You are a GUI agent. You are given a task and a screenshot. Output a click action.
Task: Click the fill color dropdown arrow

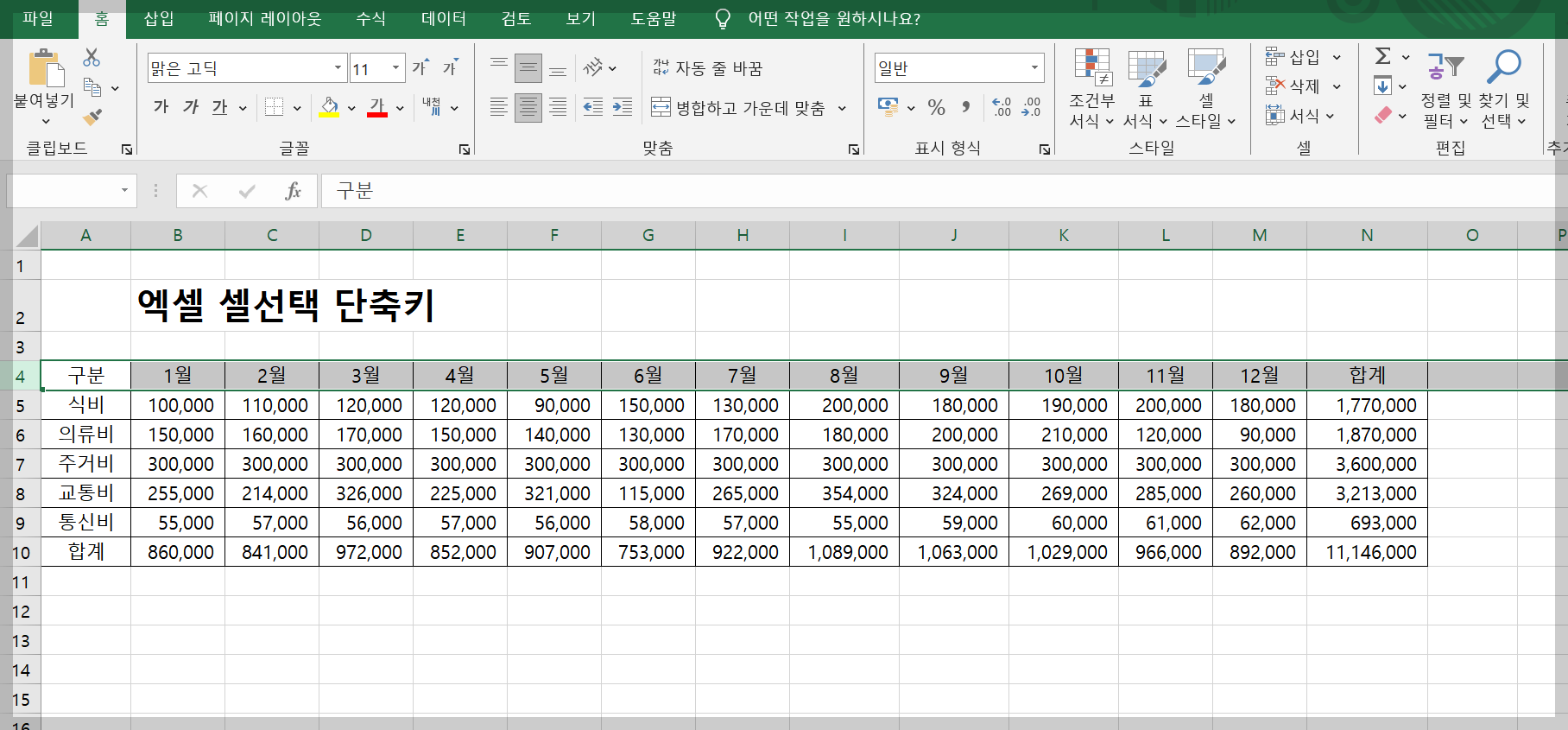tap(351, 108)
